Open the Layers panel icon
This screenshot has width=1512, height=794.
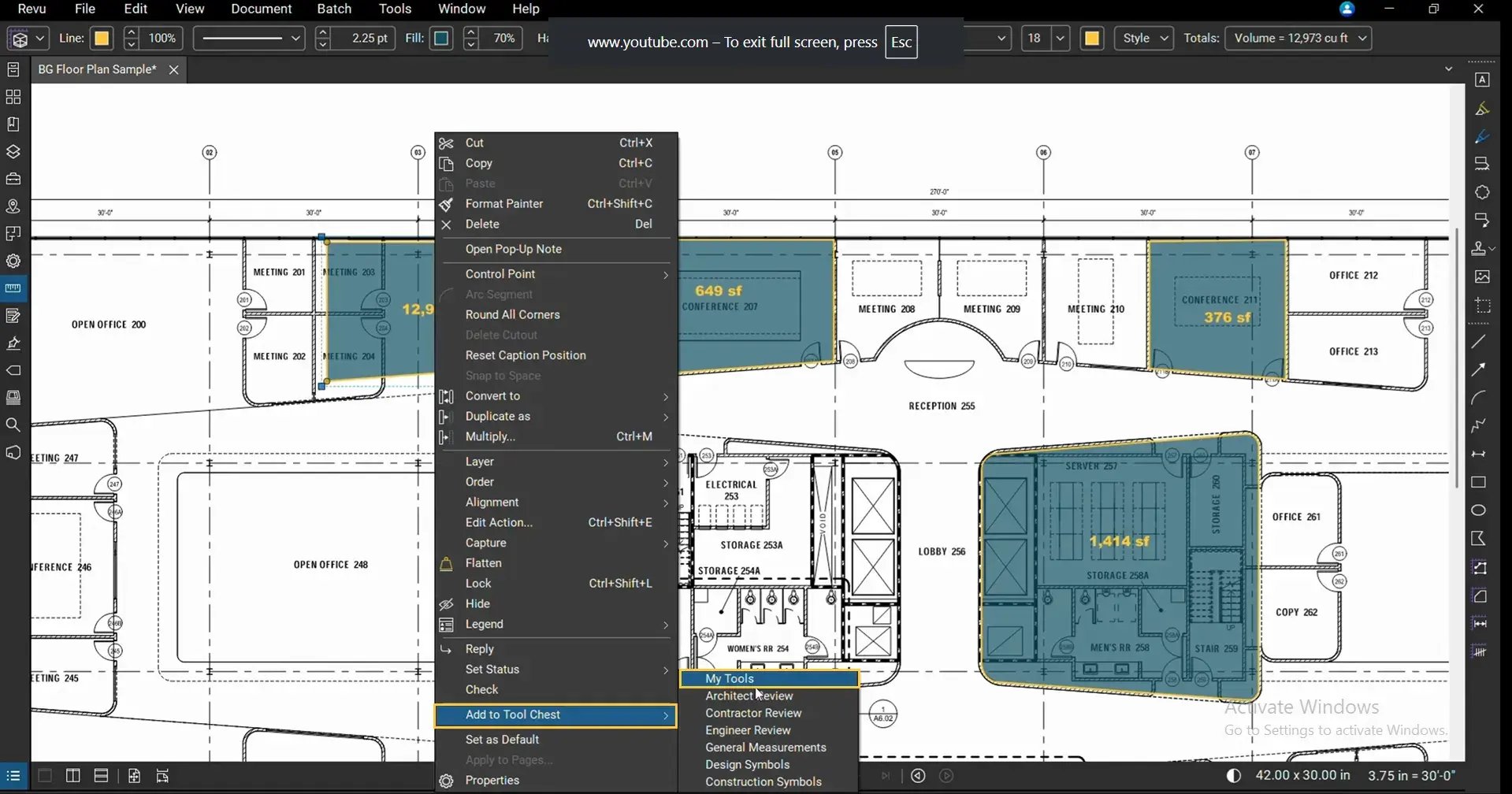click(13, 151)
